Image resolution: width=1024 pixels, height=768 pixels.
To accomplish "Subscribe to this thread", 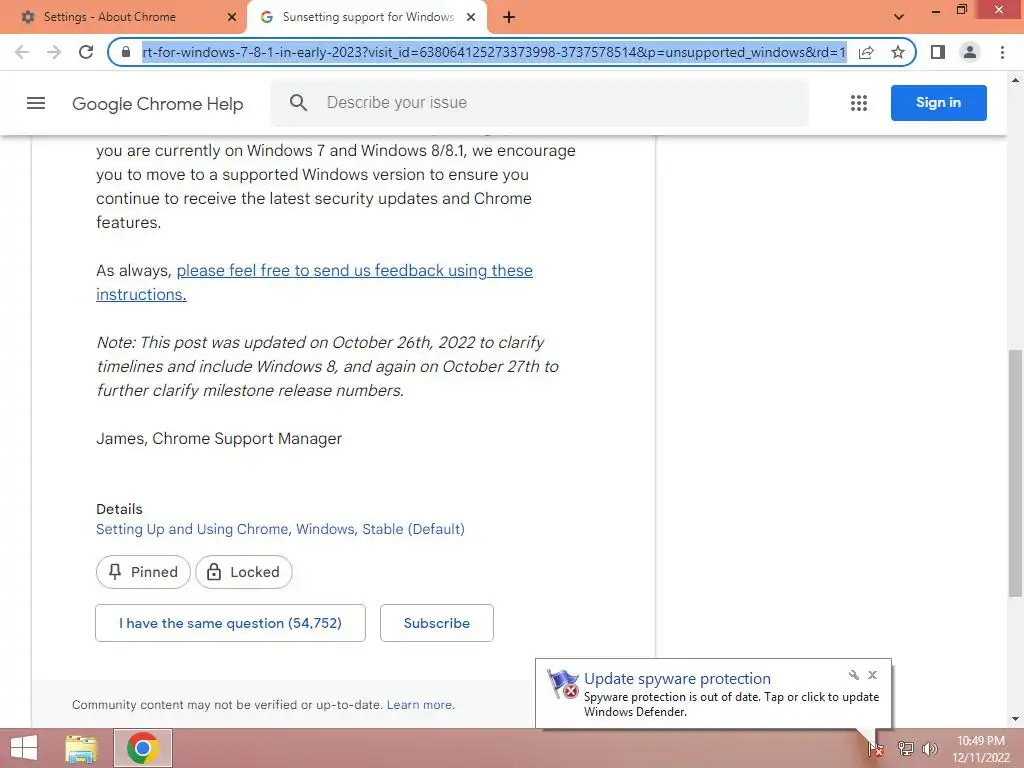I will [437, 623].
